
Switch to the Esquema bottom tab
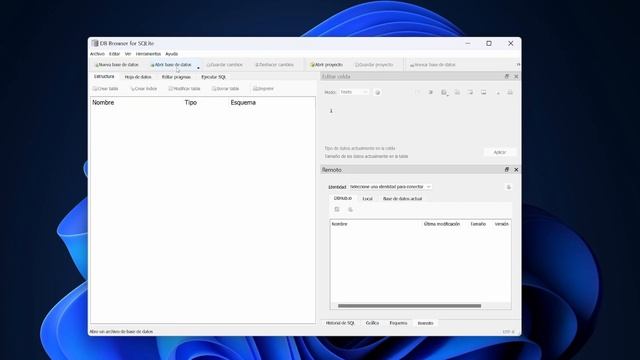(398, 323)
